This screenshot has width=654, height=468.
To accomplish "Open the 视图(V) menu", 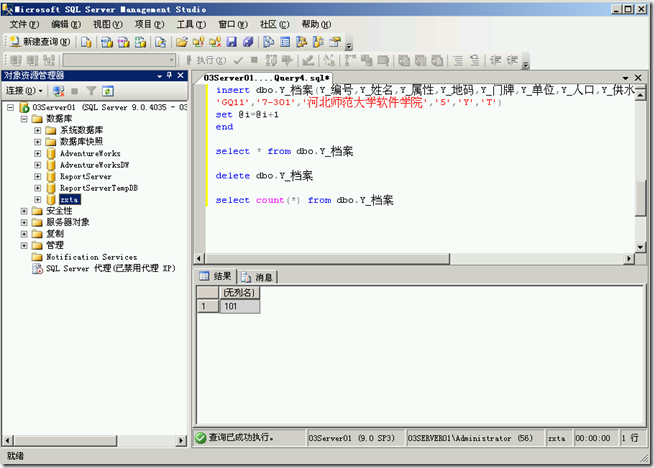I will 108,25.
